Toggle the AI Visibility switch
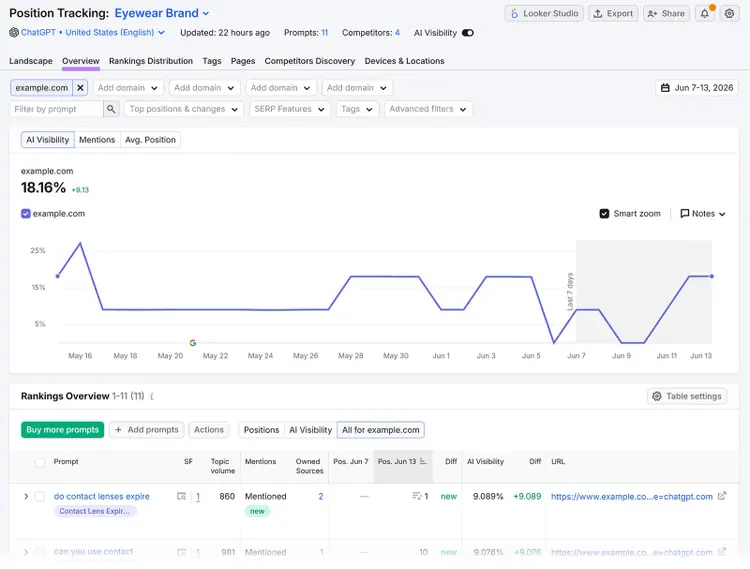 tap(468, 33)
